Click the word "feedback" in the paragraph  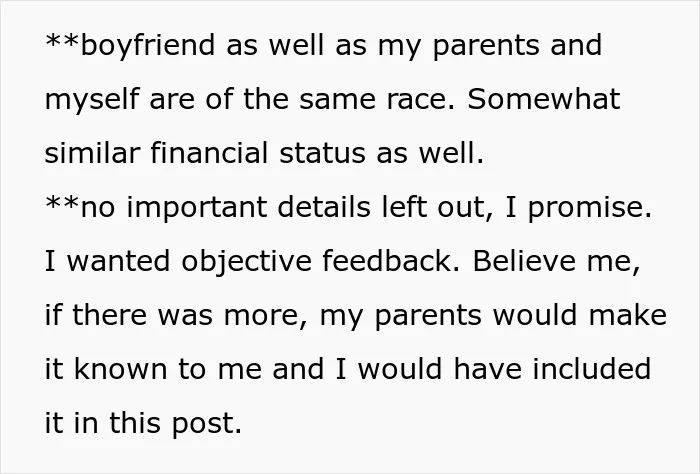click(387, 261)
